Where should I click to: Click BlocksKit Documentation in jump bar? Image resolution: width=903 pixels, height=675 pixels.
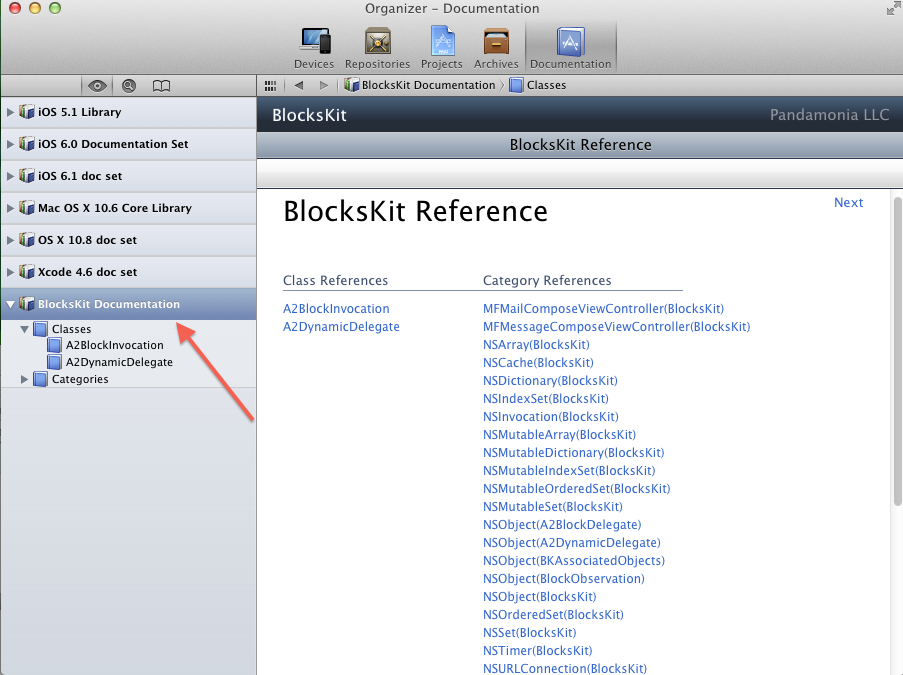click(x=420, y=85)
